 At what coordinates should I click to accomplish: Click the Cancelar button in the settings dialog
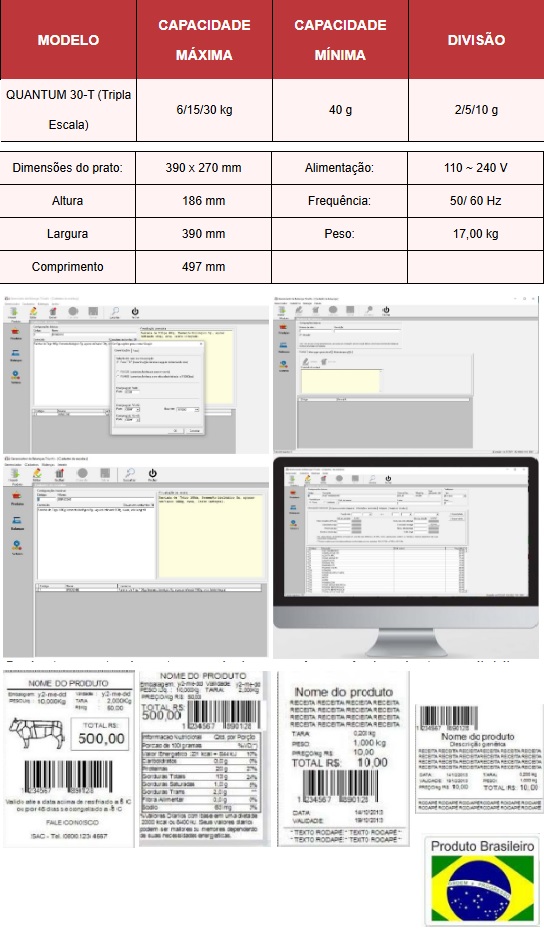tap(195, 430)
